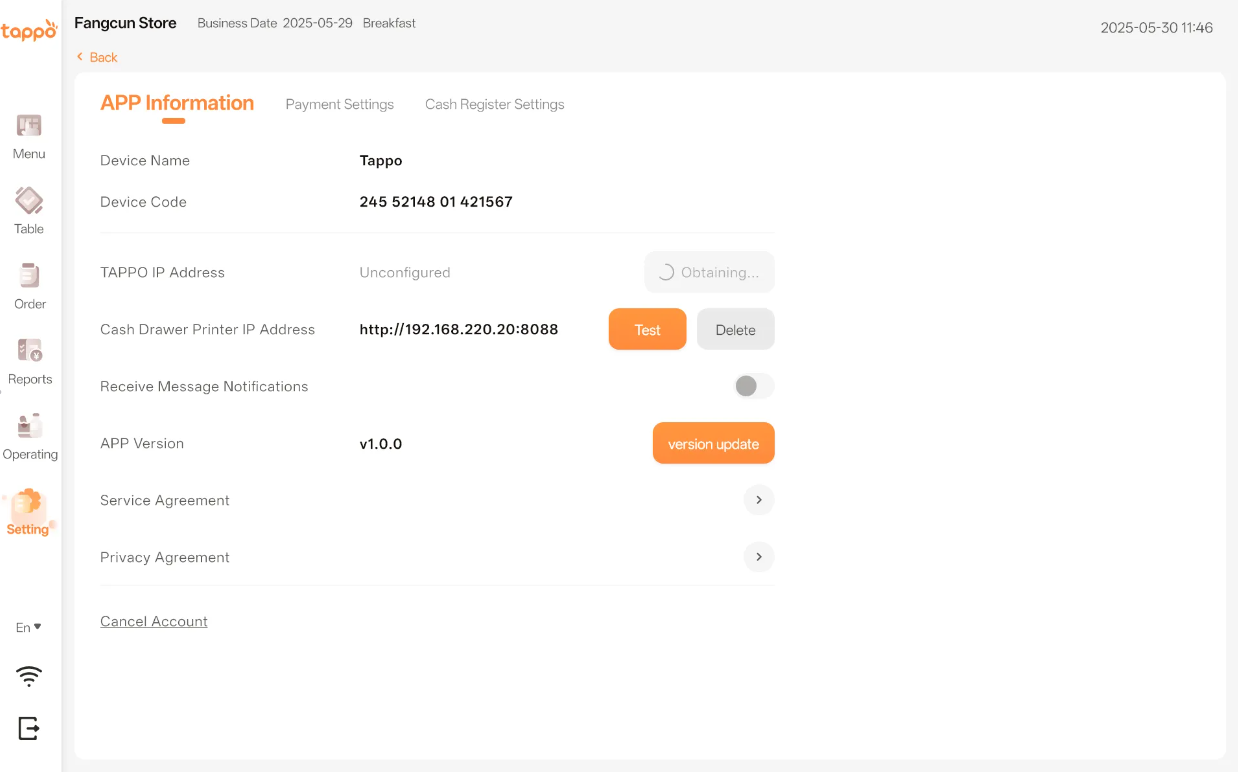Enable Receive Message Notifications toggle

[754, 386]
